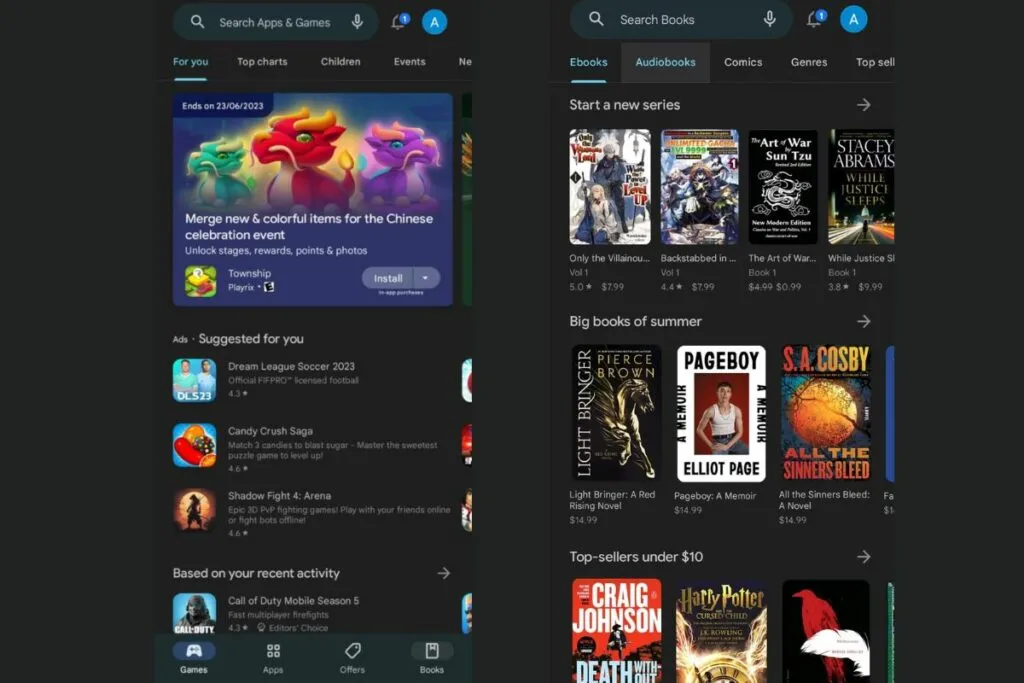The width and height of the screenshot is (1024, 683).
Task: Tap 'Call of Duty Mobile Season 5' title
Action: tap(293, 601)
